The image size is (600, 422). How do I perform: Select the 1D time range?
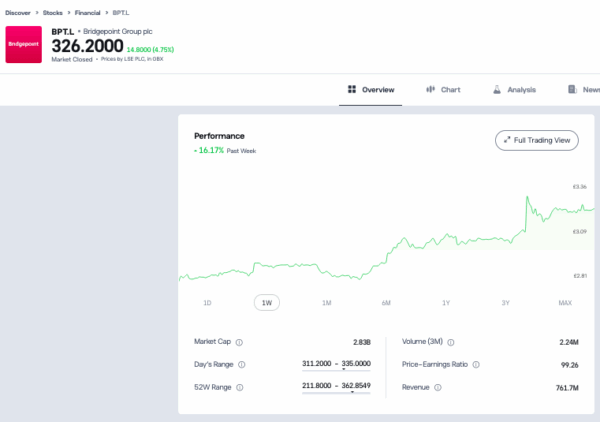coord(207,303)
